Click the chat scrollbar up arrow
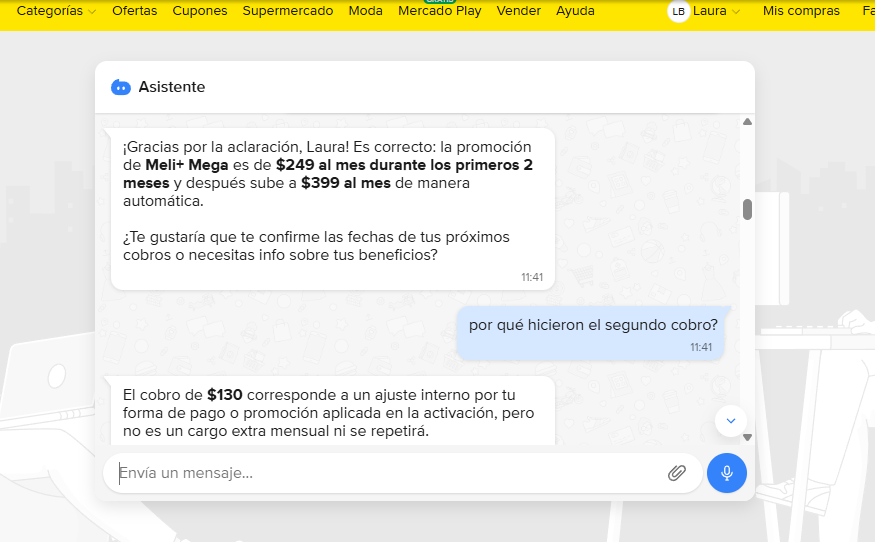 point(747,122)
